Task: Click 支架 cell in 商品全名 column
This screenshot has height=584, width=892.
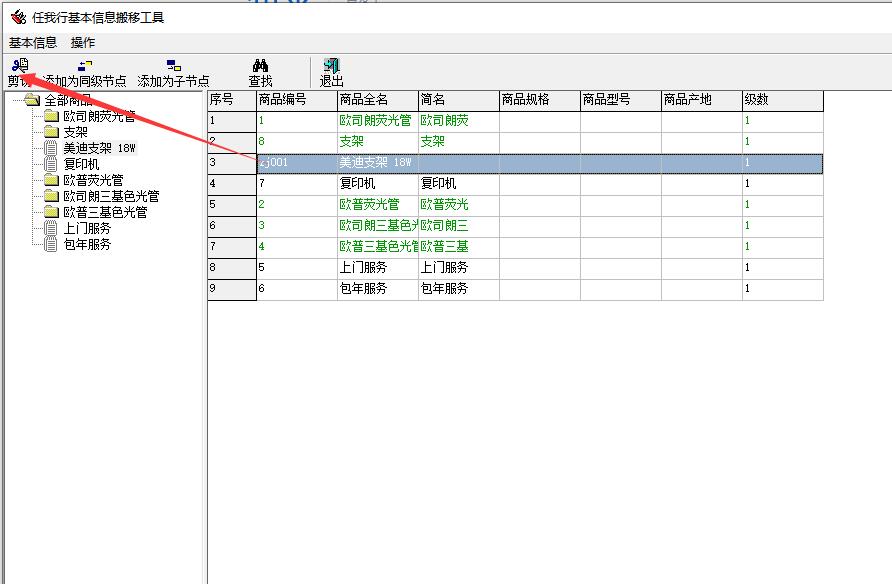Action: [378, 142]
